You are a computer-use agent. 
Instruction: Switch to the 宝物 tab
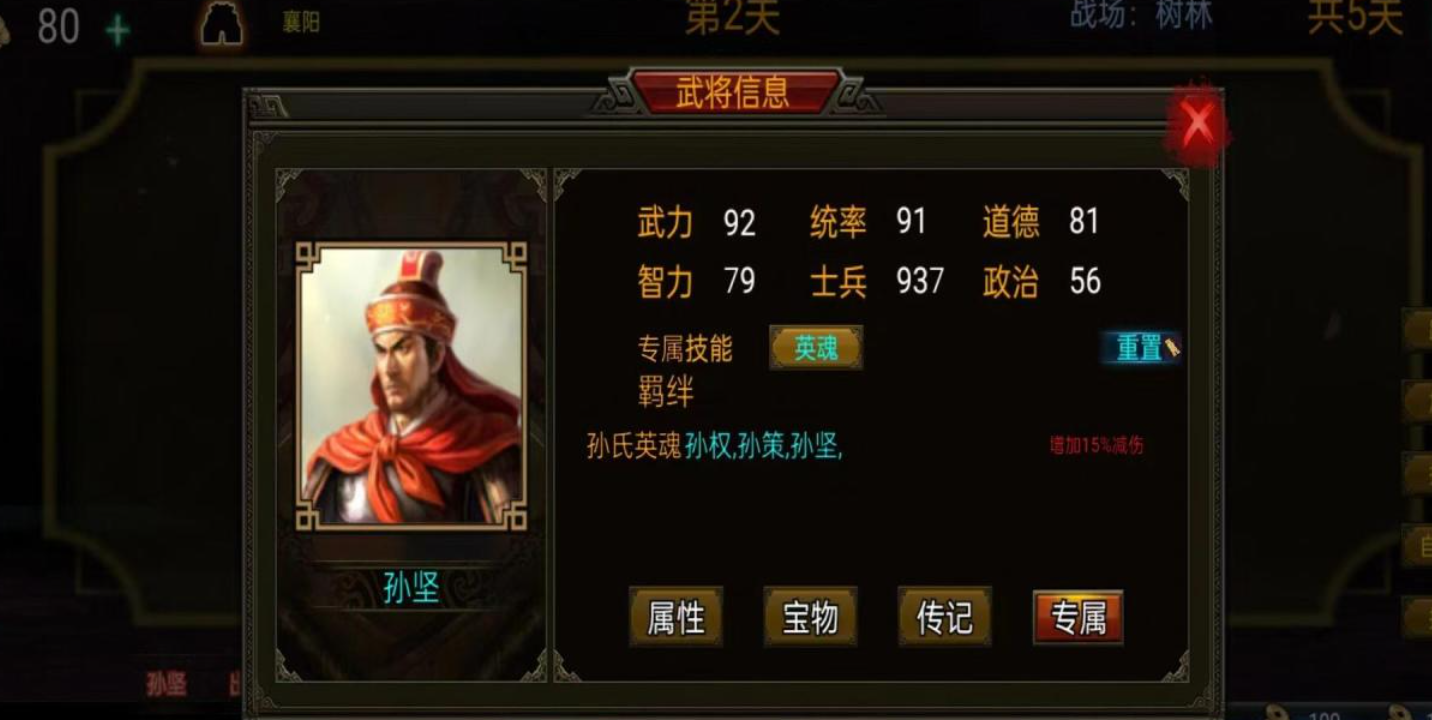[810, 617]
